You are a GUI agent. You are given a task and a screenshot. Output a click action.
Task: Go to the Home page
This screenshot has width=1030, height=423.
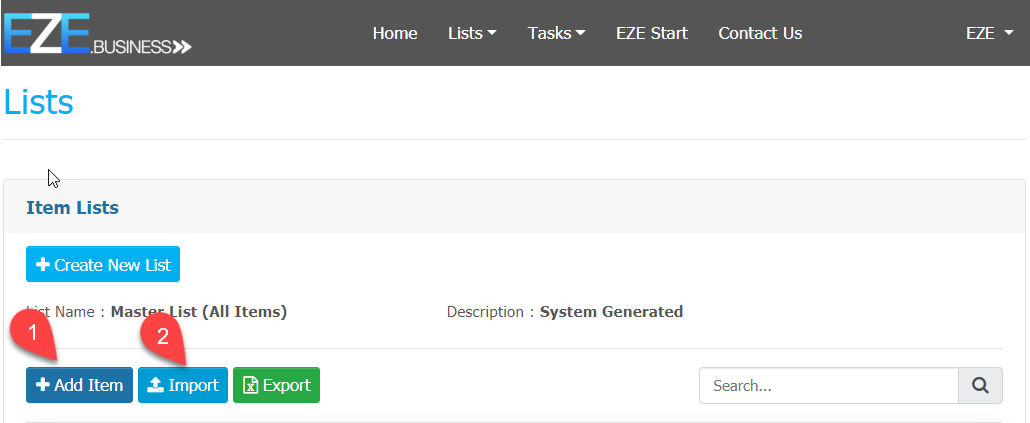[395, 33]
